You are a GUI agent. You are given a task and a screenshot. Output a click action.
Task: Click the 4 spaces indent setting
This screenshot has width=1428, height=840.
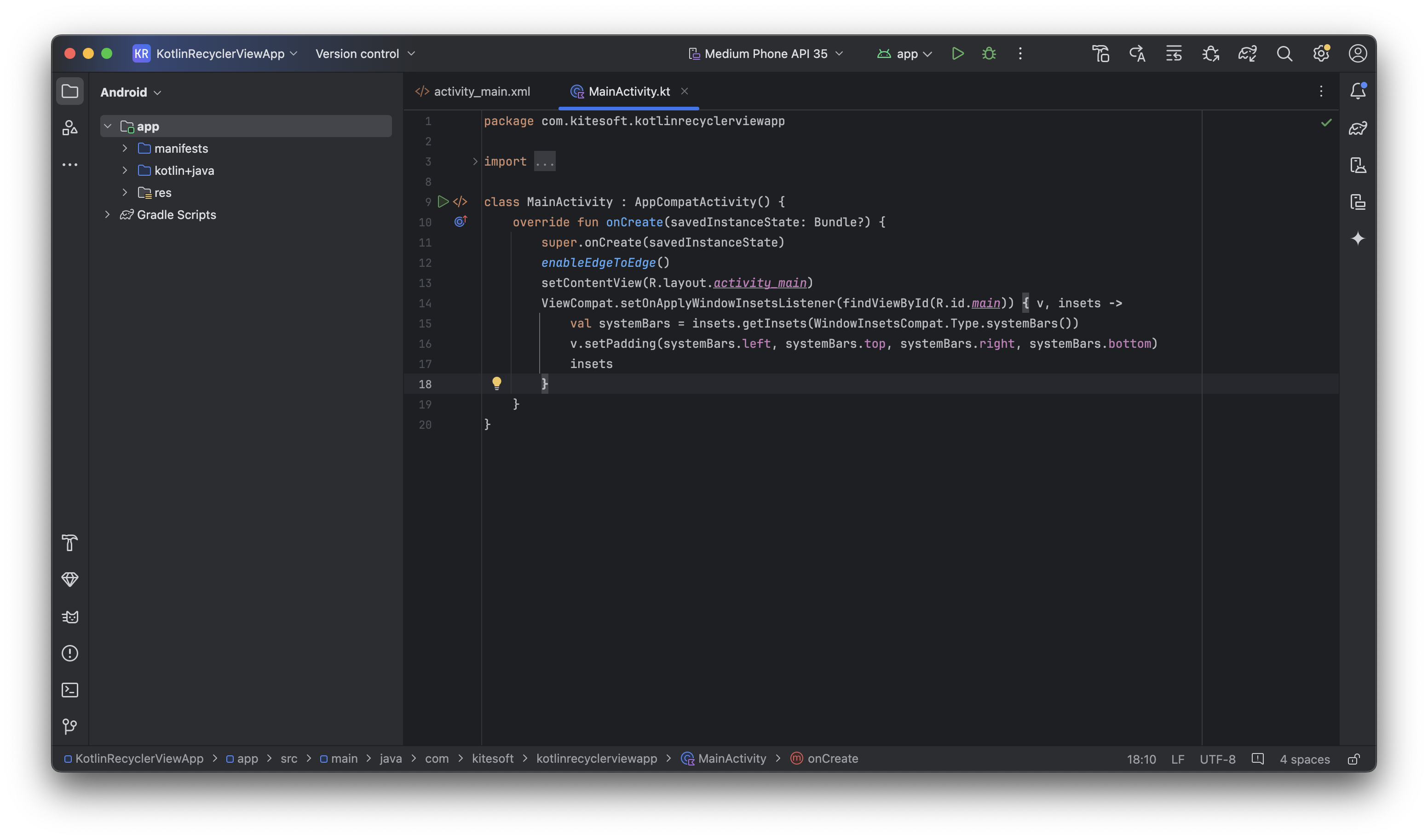[x=1304, y=759]
